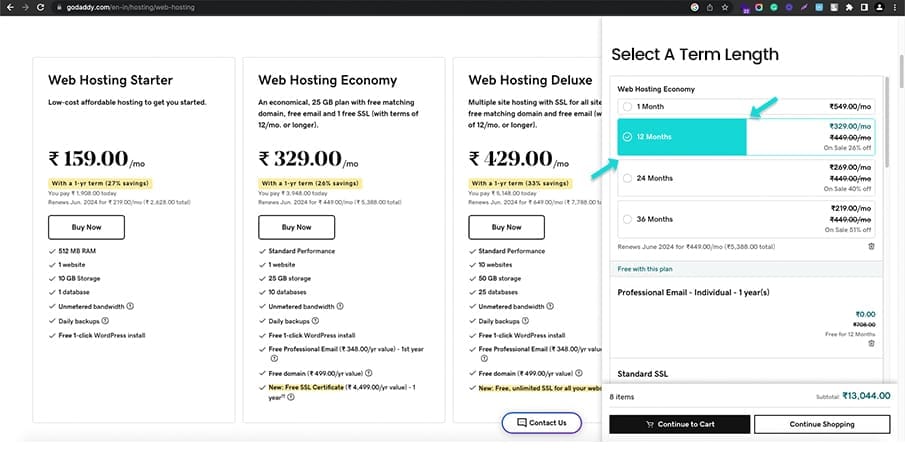
Task: Pick the 36 Months term radio button
Action: pyautogui.click(x=627, y=219)
